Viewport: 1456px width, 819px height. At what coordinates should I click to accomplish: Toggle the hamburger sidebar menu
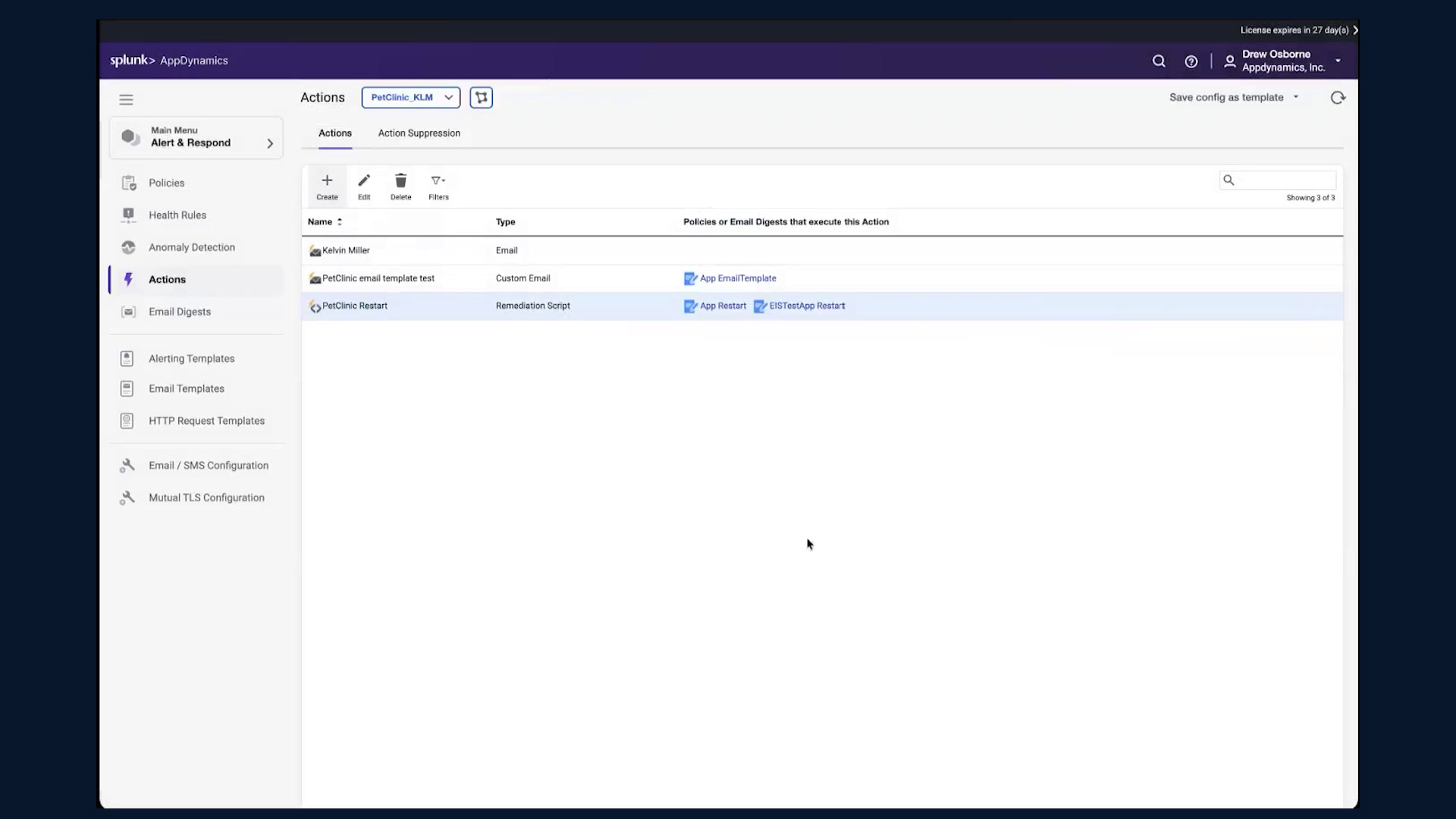[x=126, y=99]
